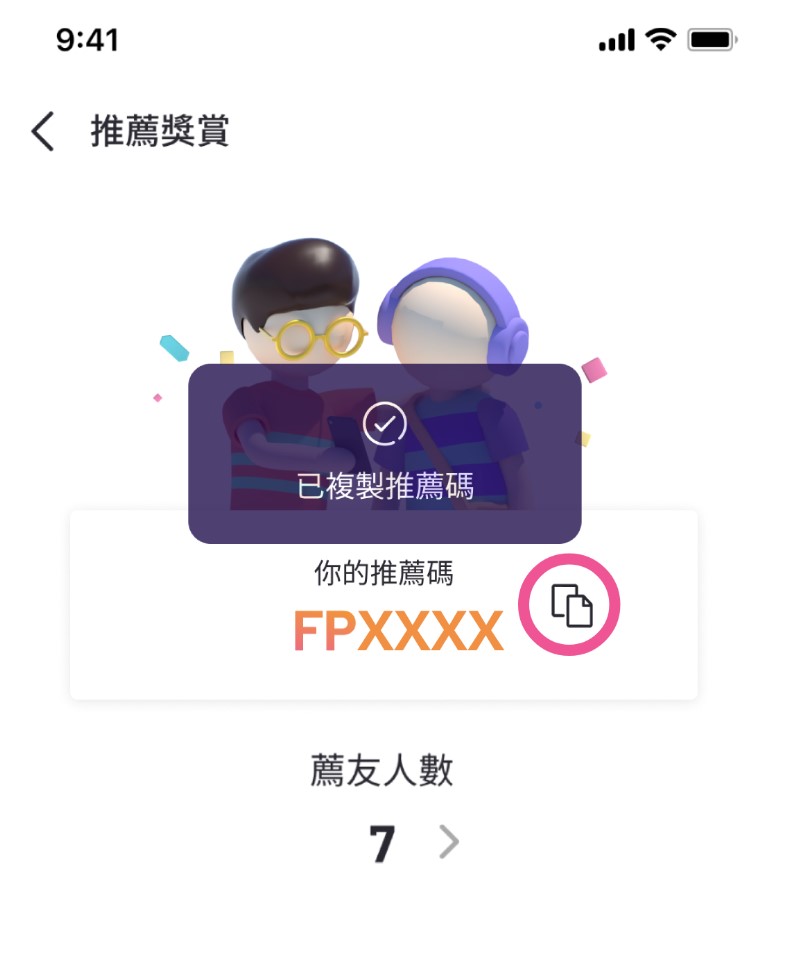Viewport: 785px width, 968px height.
Task: Tap the cellular signal bars icon
Action: (x=617, y=41)
